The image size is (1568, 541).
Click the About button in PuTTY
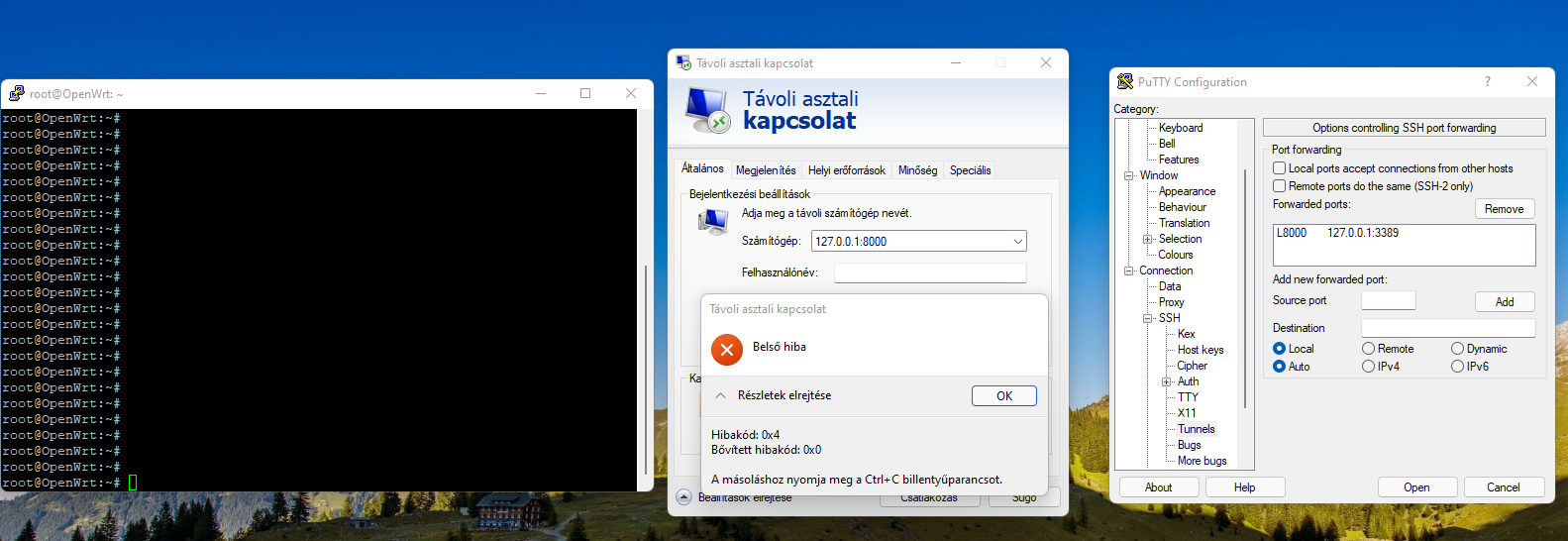pos(1159,487)
